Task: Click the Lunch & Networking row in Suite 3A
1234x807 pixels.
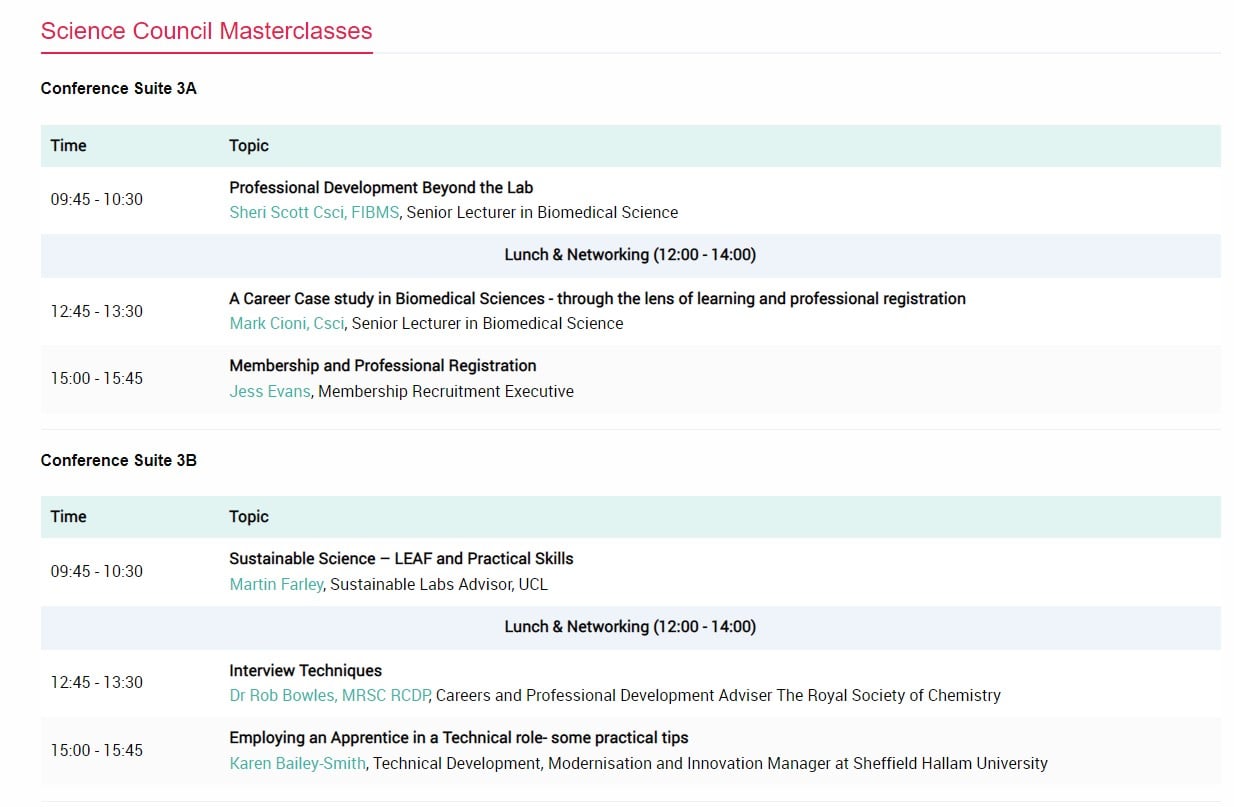Action: tap(630, 255)
